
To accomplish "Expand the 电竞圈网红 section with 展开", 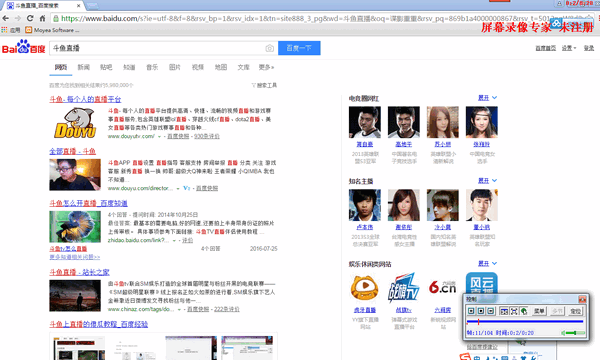I will 488,98.
